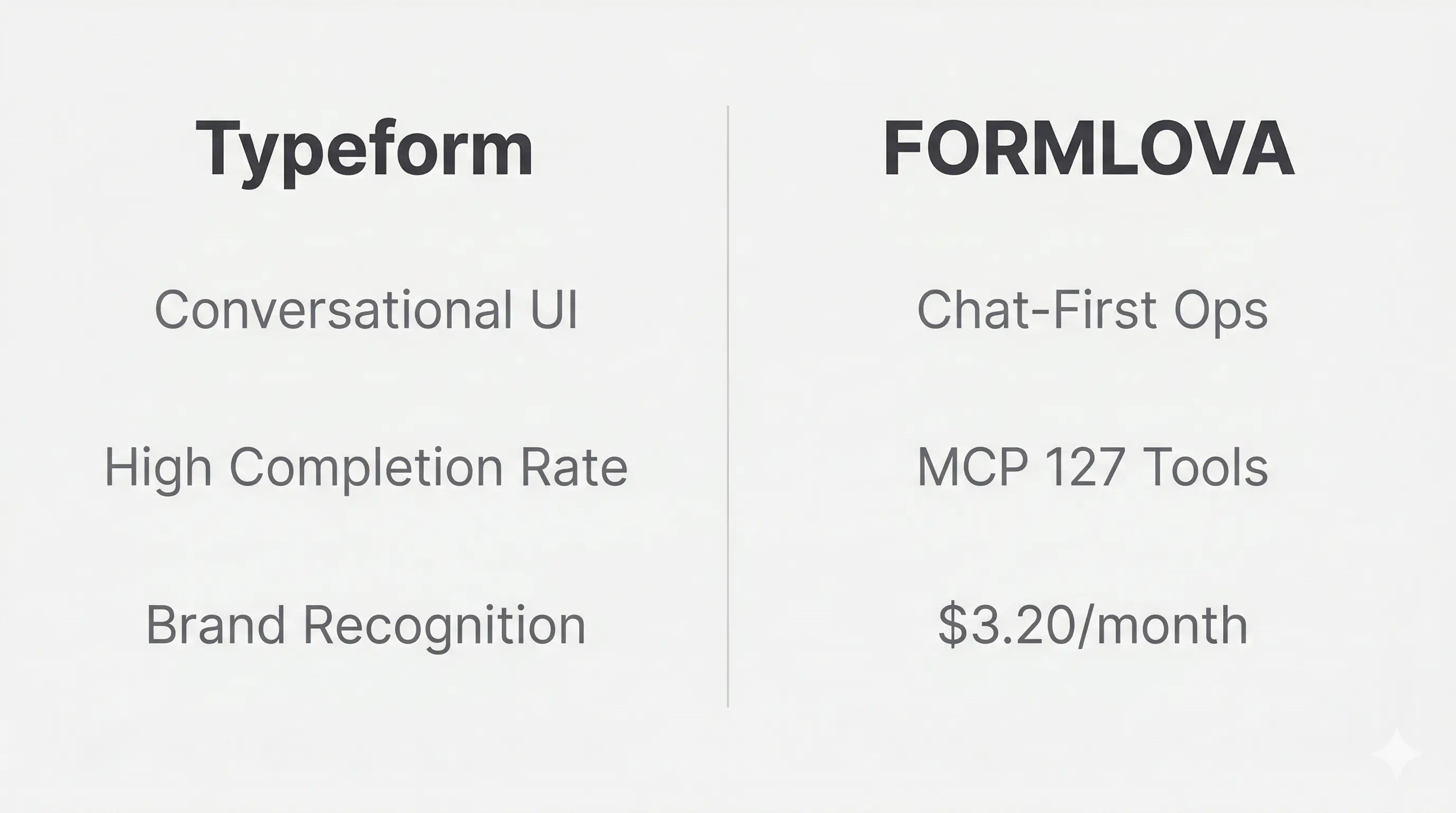Select the word "Completion"
Image resolution: width=1456 pixels, height=813 pixels.
[366, 468]
